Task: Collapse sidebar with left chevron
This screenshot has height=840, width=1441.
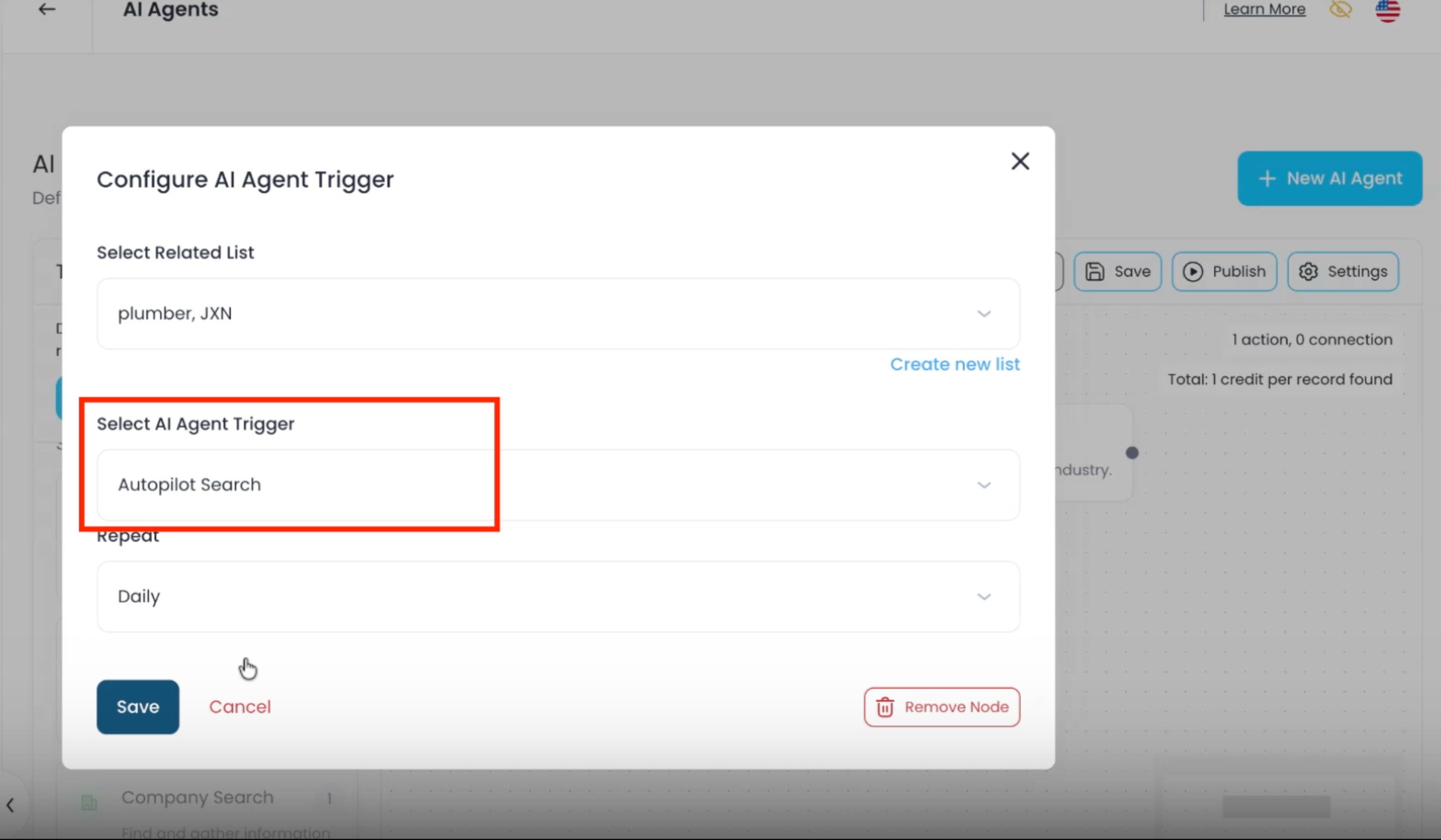Action: (x=10, y=805)
